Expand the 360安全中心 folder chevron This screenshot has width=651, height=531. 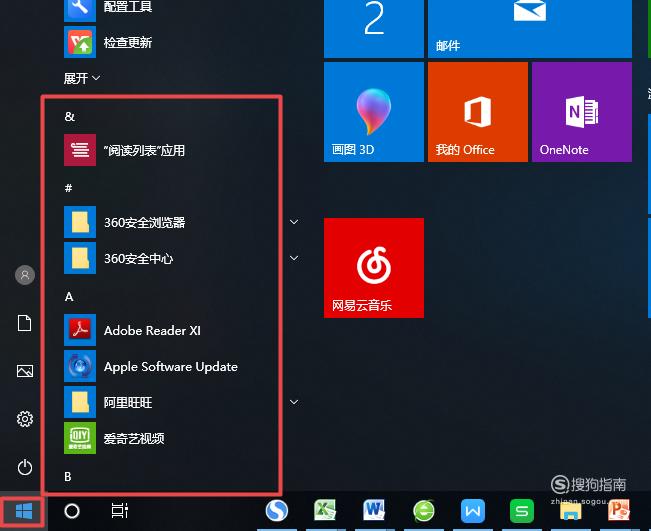(294, 258)
